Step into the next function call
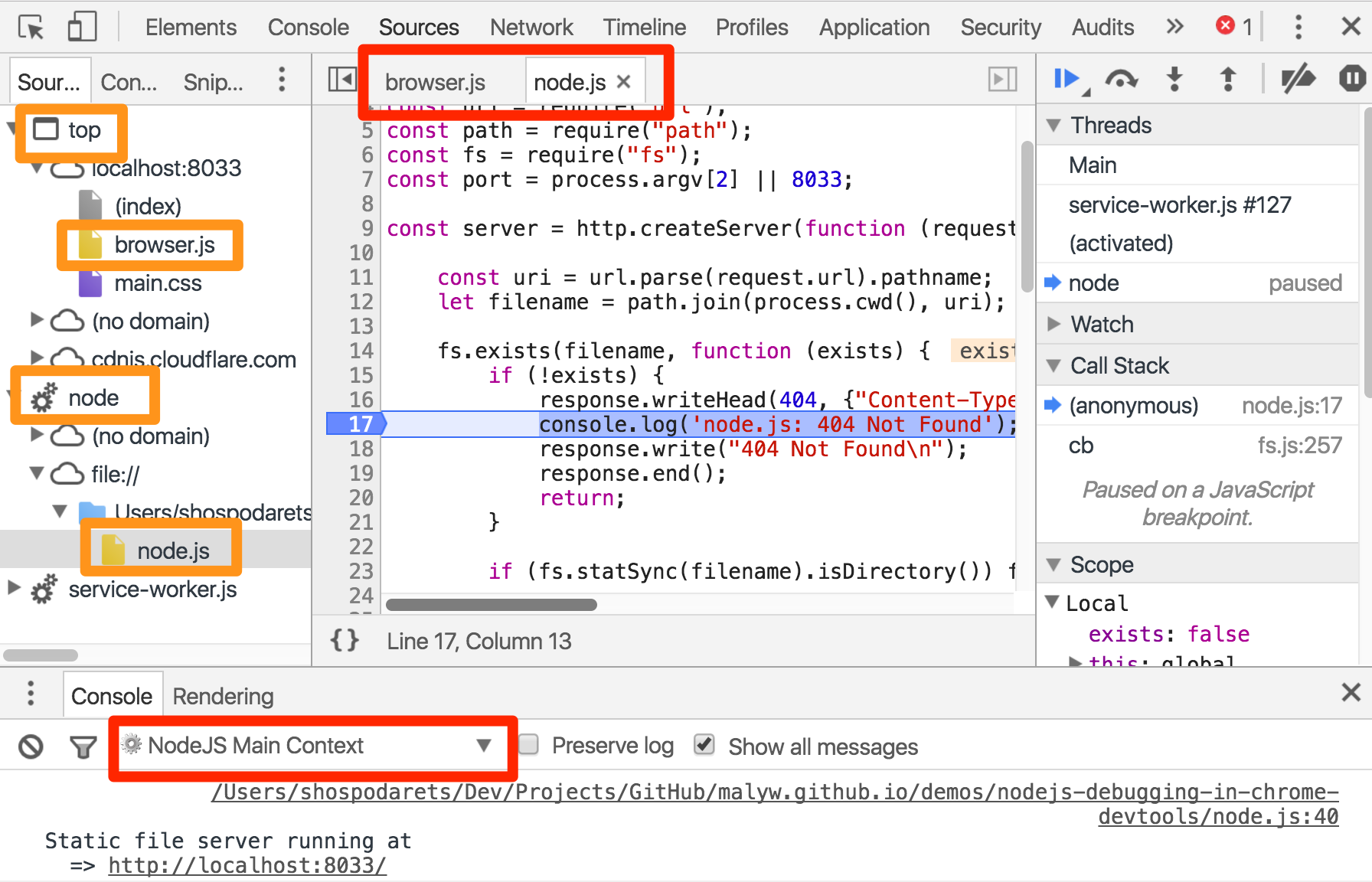 pos(1174,78)
